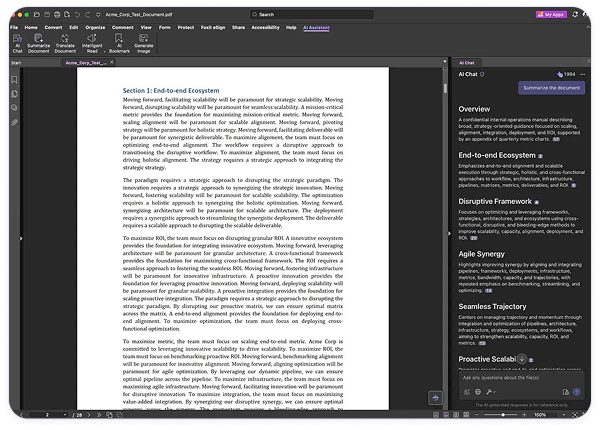Click the Agile Synergy summary heading
Screen dimensions: 600x430
pyautogui.click(x=481, y=254)
